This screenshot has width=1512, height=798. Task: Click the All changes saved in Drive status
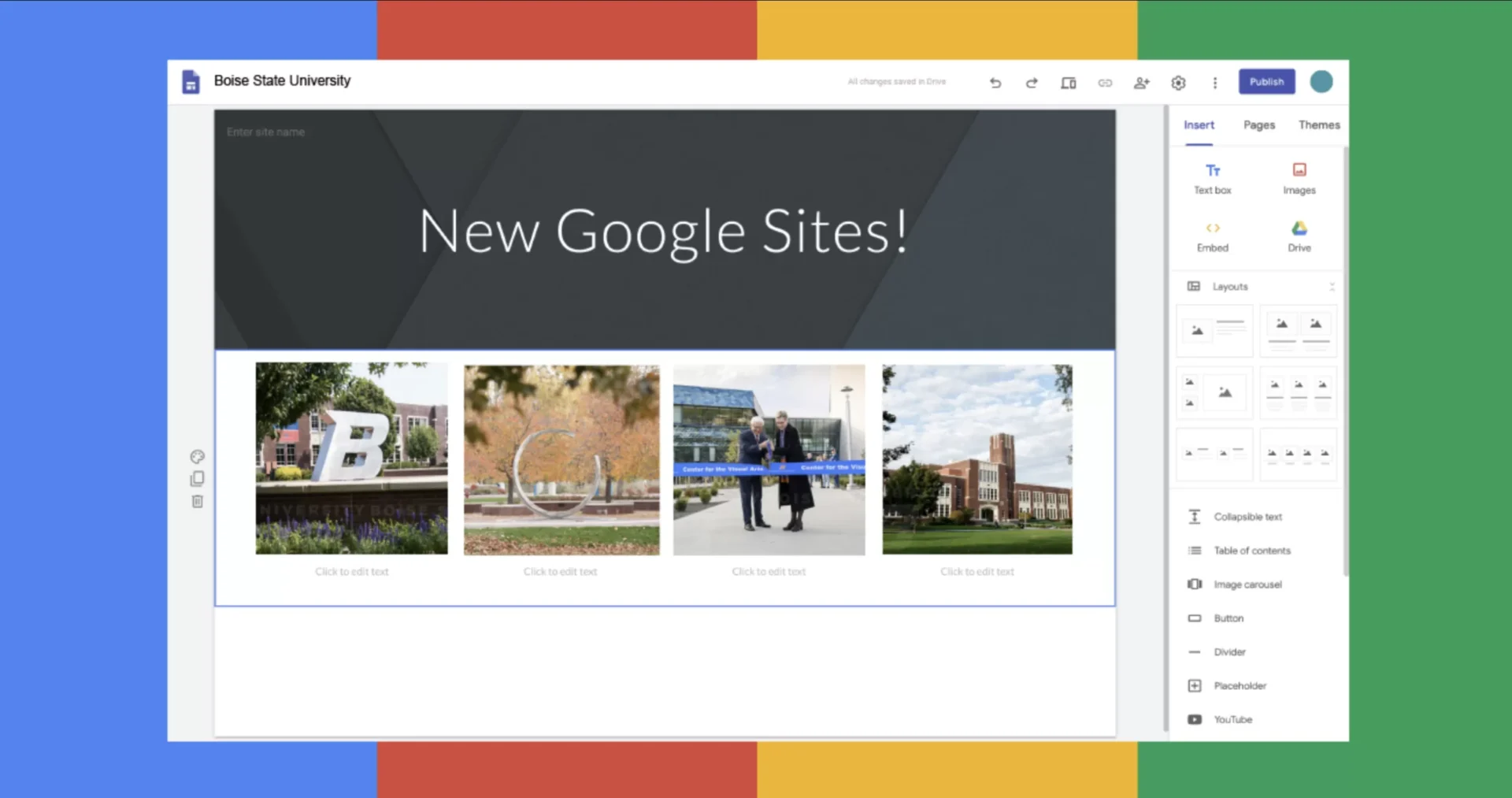click(897, 82)
